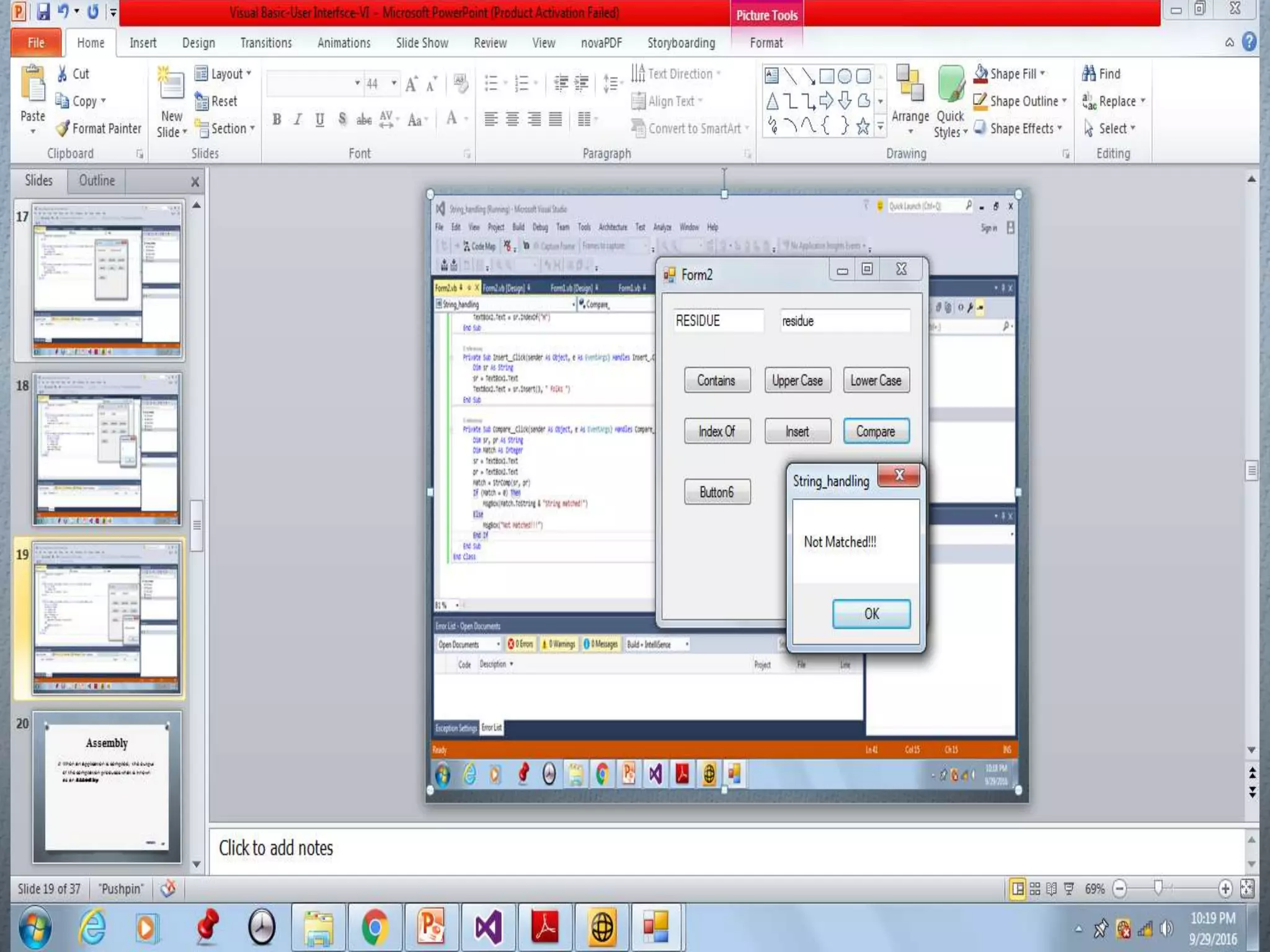Screen dimensions: 1270x952
Task: Open the font size dropdown
Action: click(394, 83)
